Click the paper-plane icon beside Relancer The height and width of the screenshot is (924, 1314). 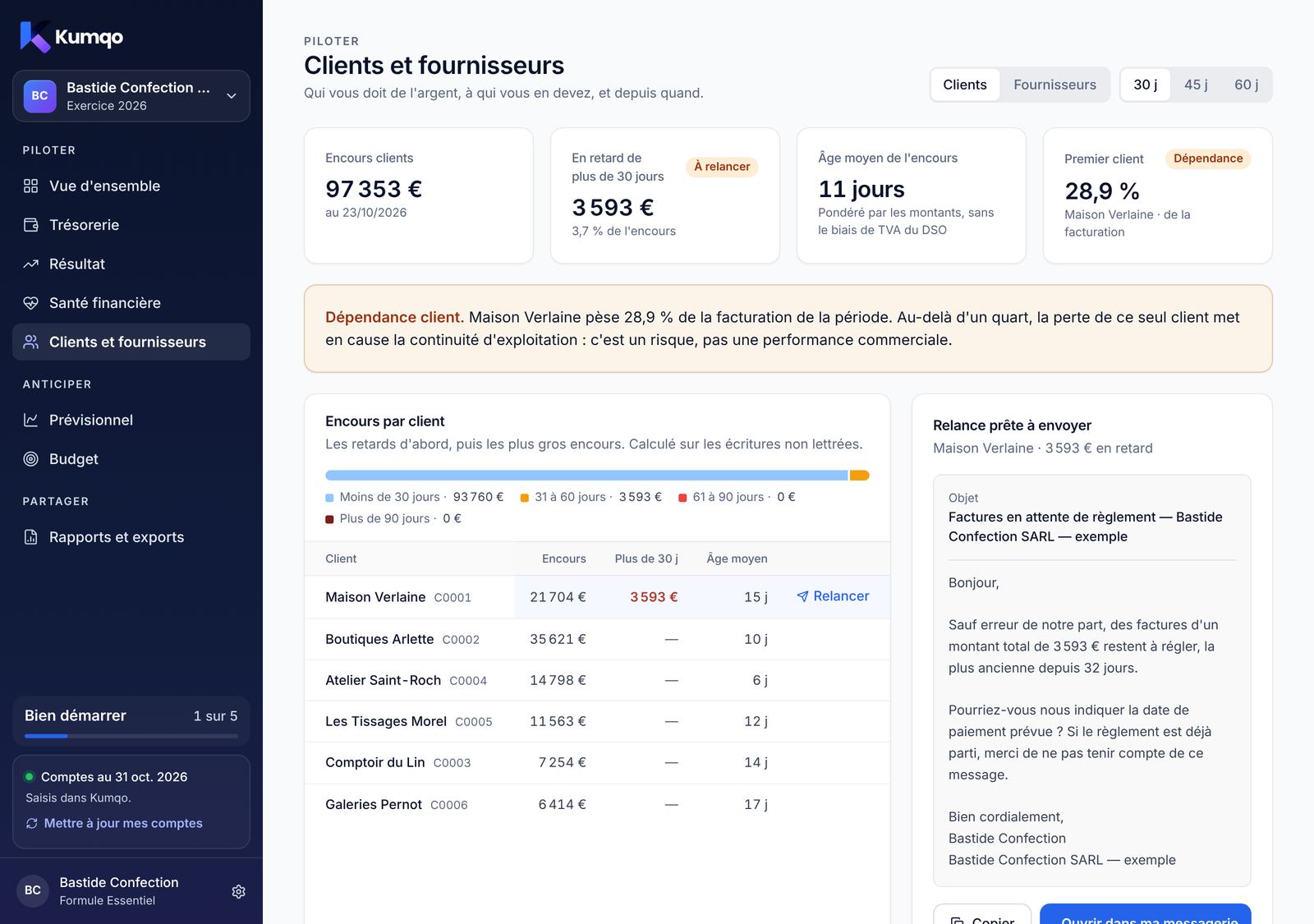pyautogui.click(x=802, y=596)
